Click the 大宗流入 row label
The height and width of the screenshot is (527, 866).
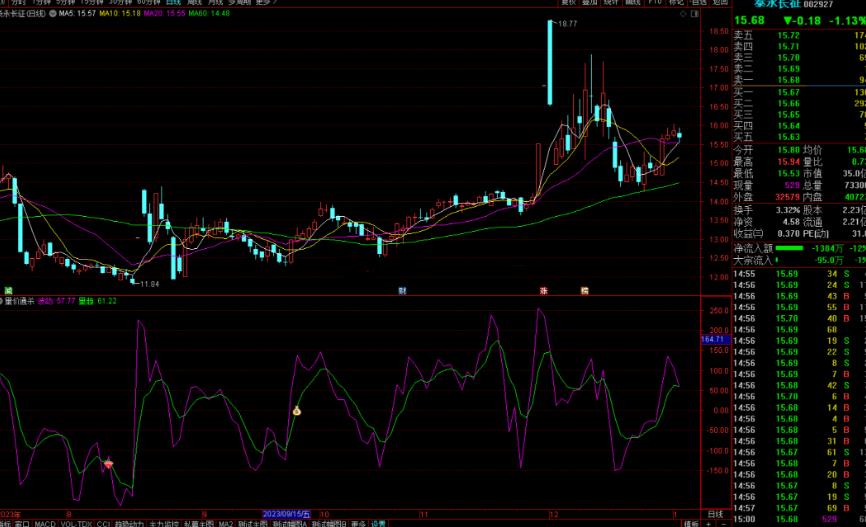(x=752, y=260)
